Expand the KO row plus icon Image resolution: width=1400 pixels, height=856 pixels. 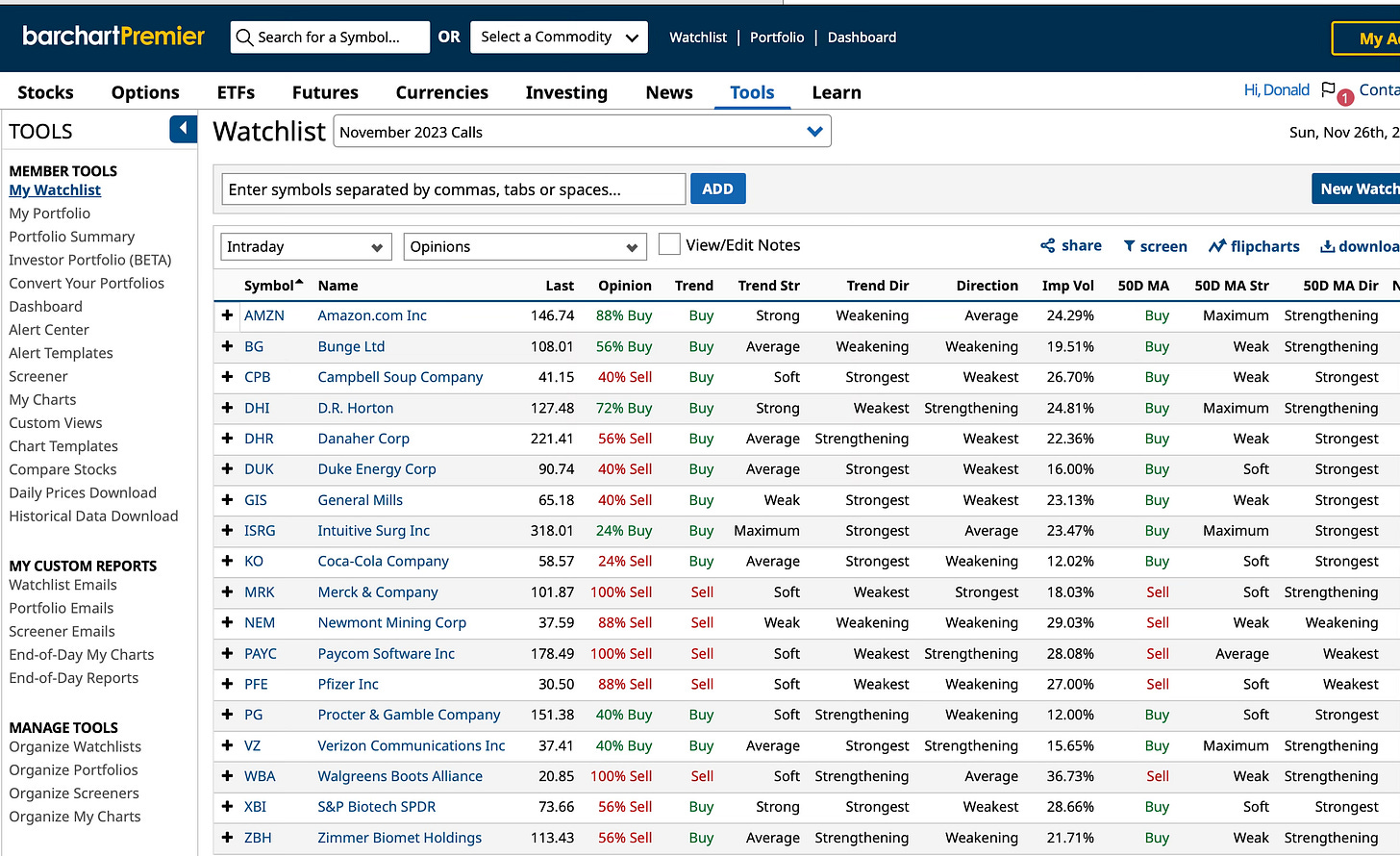[x=228, y=561]
